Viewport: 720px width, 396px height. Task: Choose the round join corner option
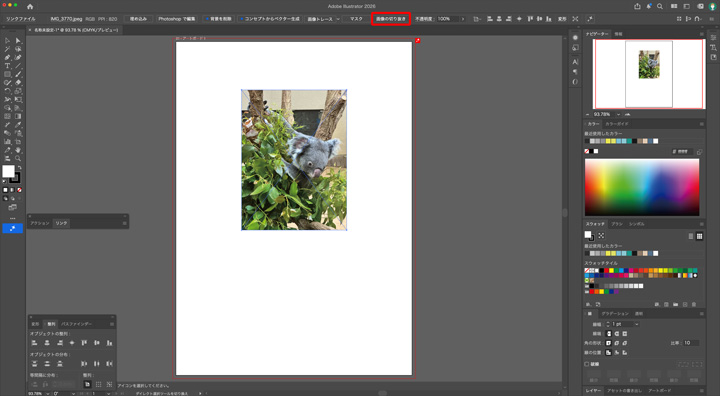617,343
